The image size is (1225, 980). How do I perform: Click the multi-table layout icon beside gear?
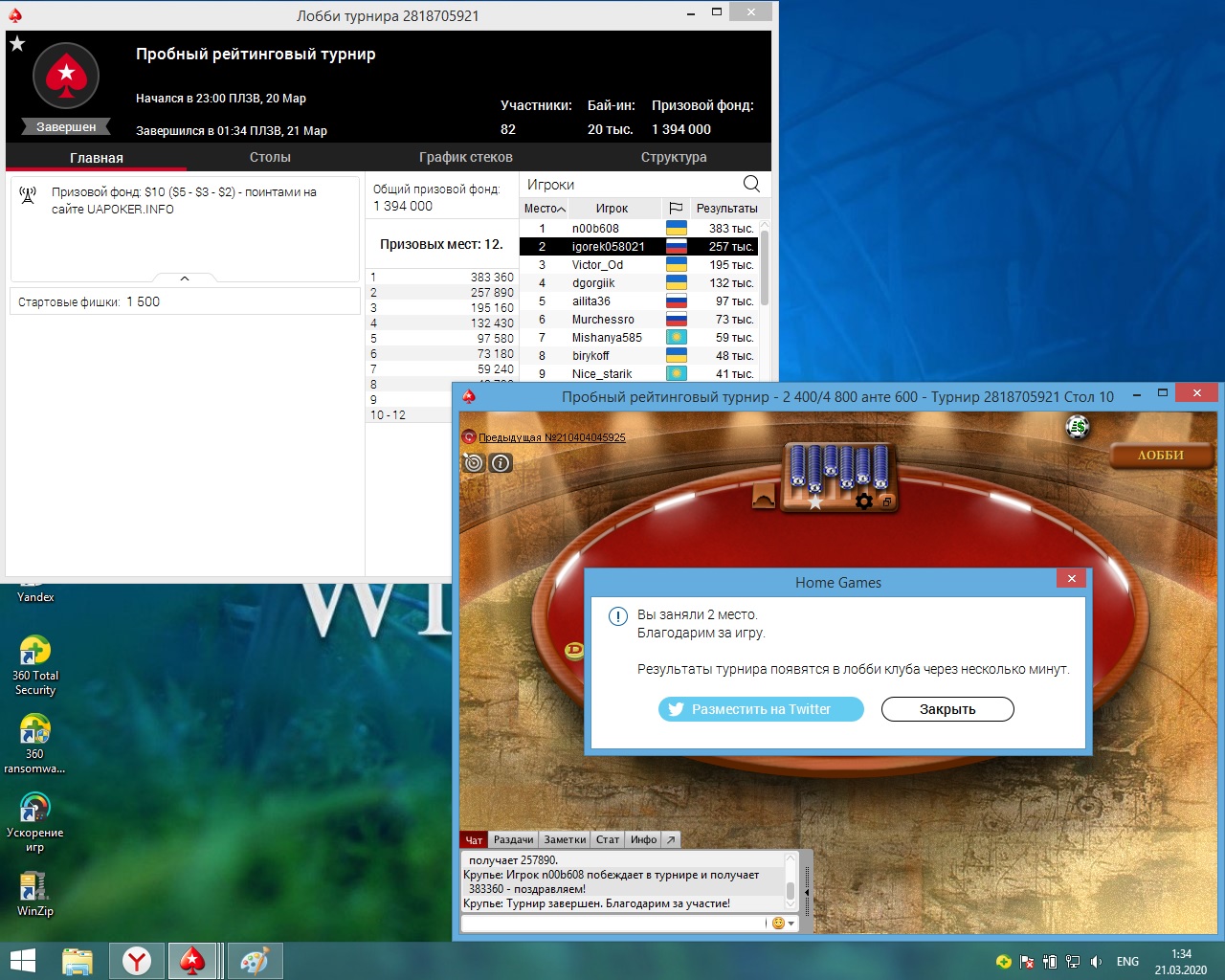tap(886, 501)
